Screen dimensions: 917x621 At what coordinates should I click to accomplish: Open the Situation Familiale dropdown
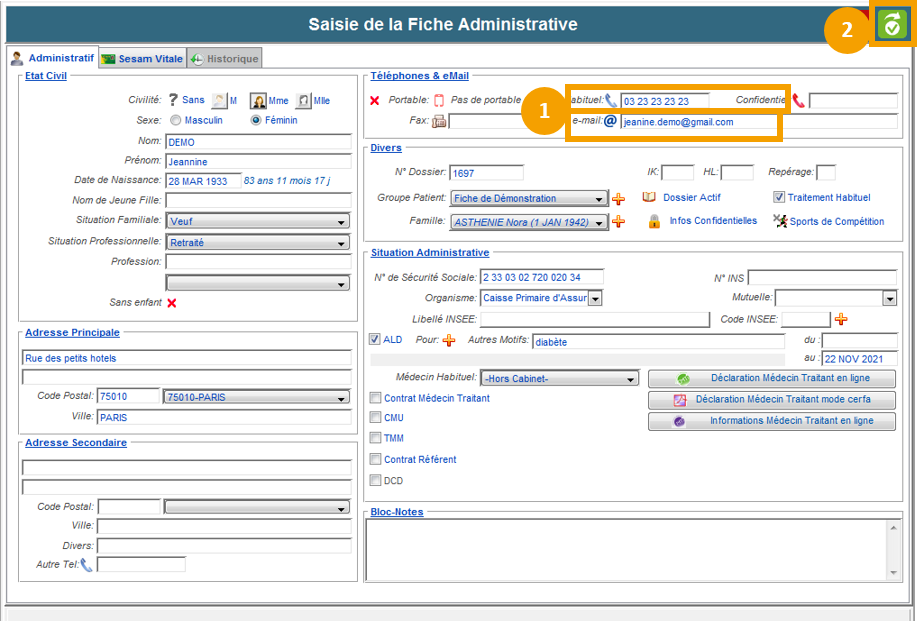pyautogui.click(x=341, y=221)
